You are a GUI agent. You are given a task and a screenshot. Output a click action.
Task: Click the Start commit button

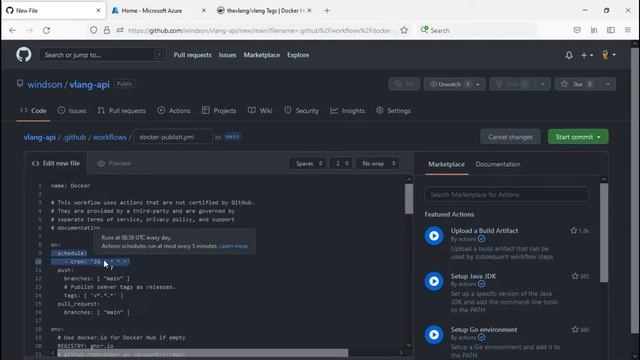(x=578, y=137)
